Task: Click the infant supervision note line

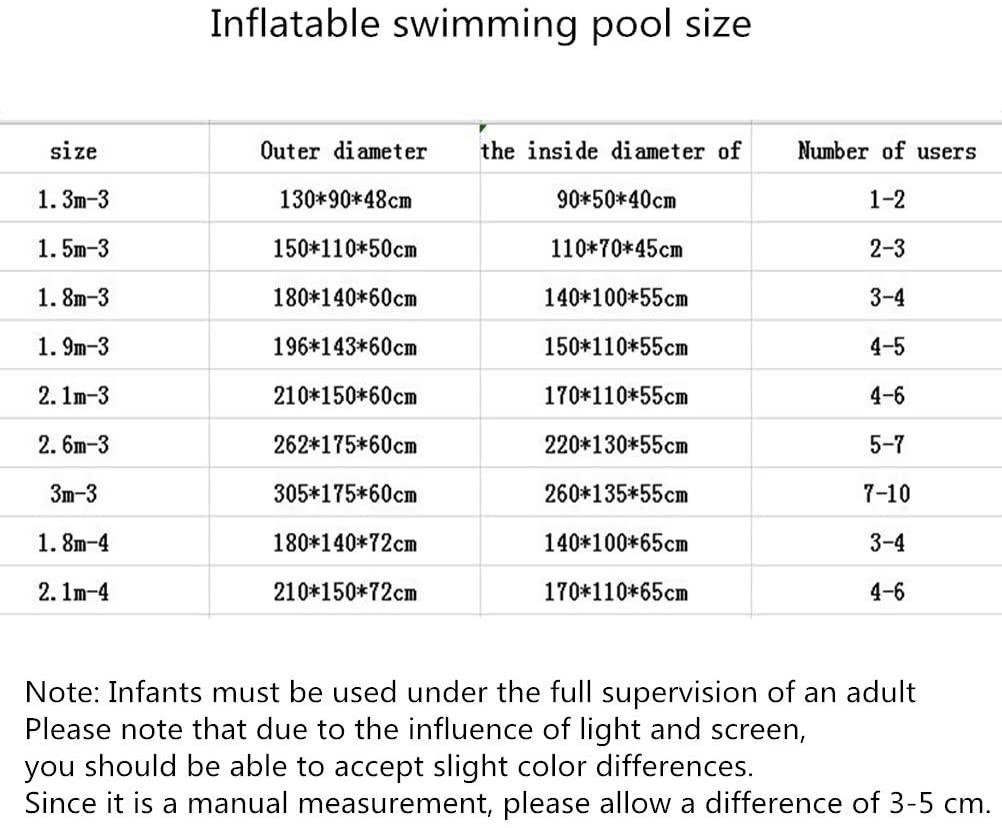Action: (x=470, y=692)
